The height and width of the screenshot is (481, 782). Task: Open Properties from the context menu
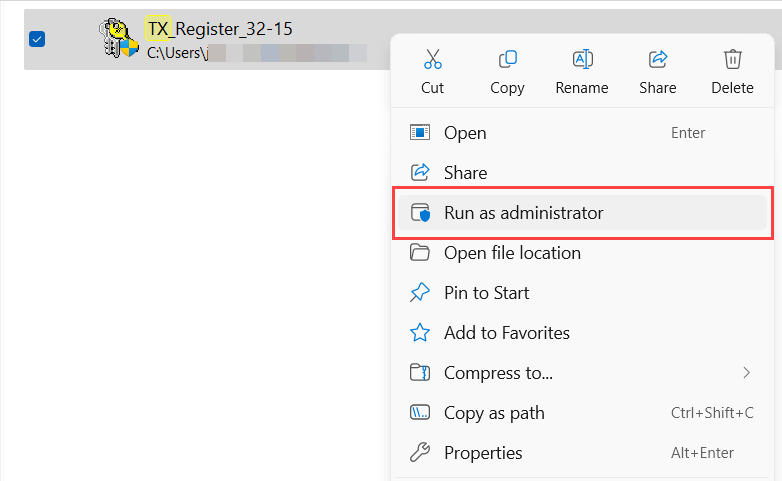point(483,453)
